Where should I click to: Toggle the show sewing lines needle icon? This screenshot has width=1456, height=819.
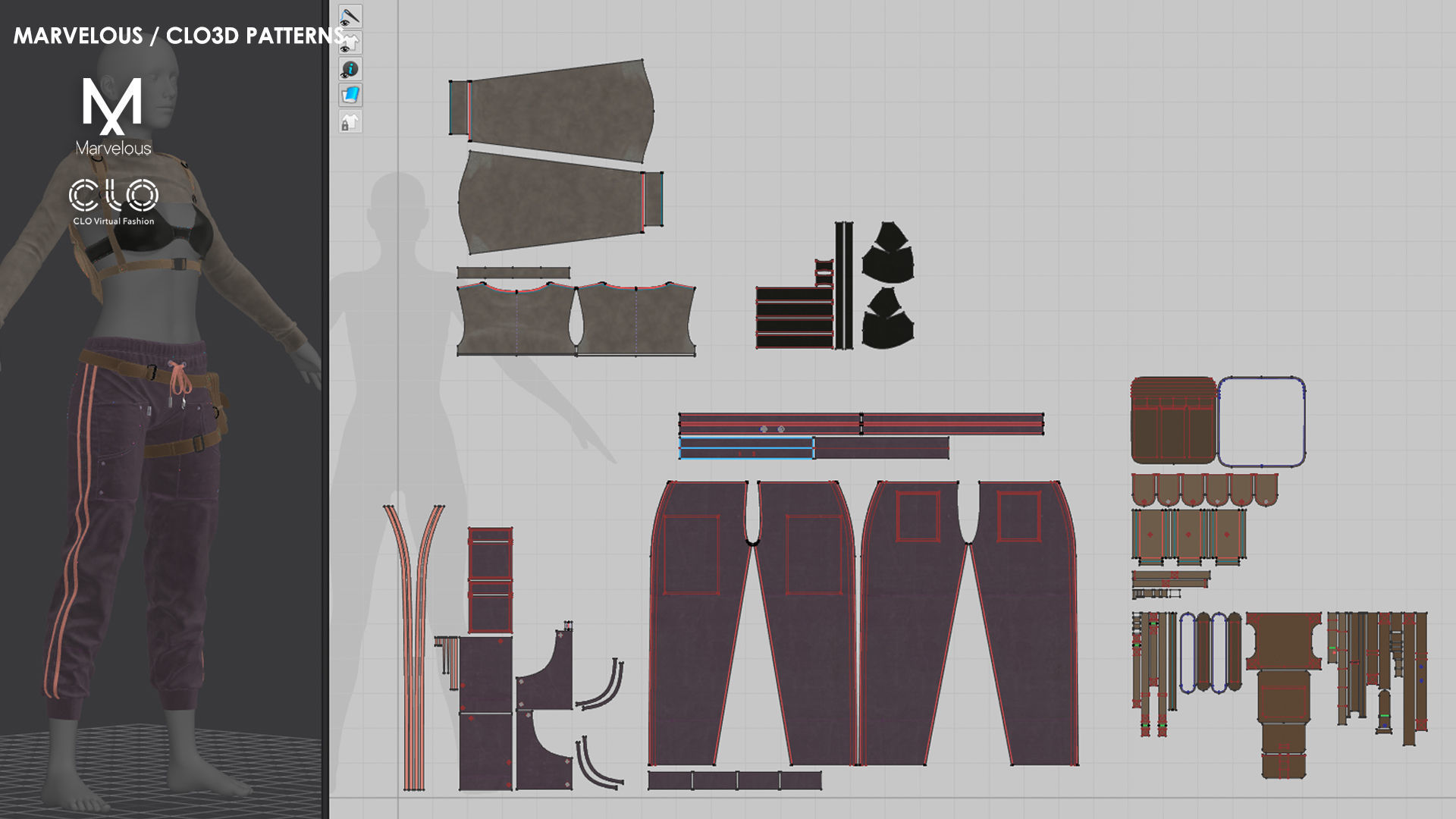pyautogui.click(x=350, y=17)
